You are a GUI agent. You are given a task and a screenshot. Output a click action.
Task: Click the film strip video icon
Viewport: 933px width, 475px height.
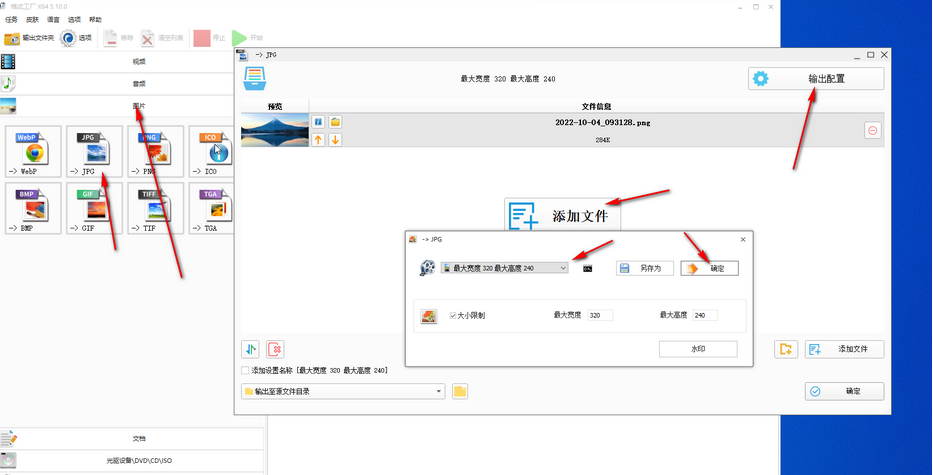8,61
